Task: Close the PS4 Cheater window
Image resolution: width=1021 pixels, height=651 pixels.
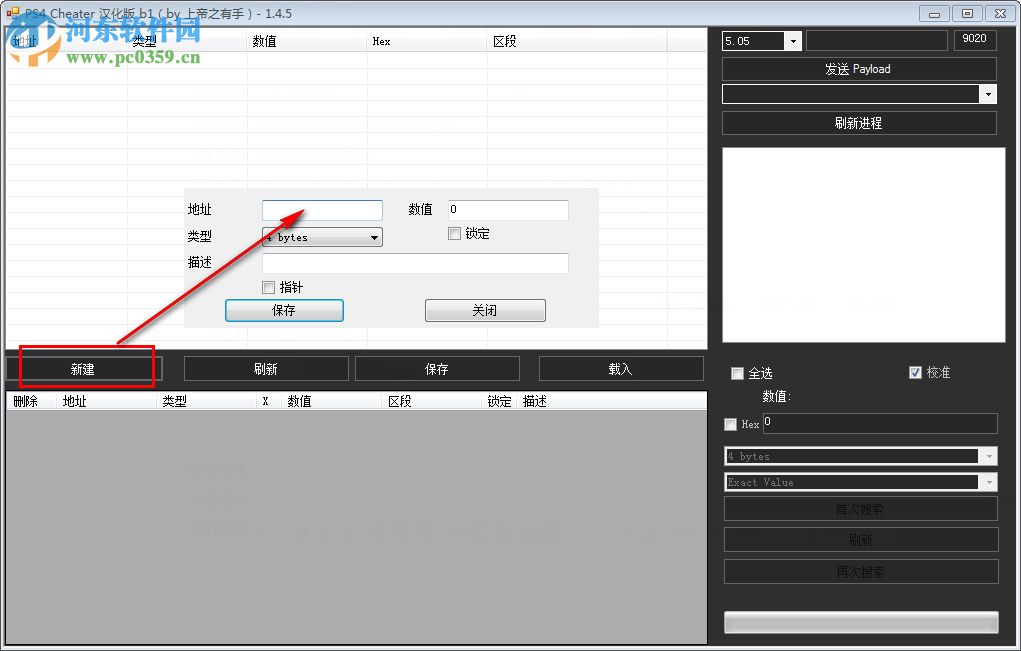Action: pos(1001,14)
